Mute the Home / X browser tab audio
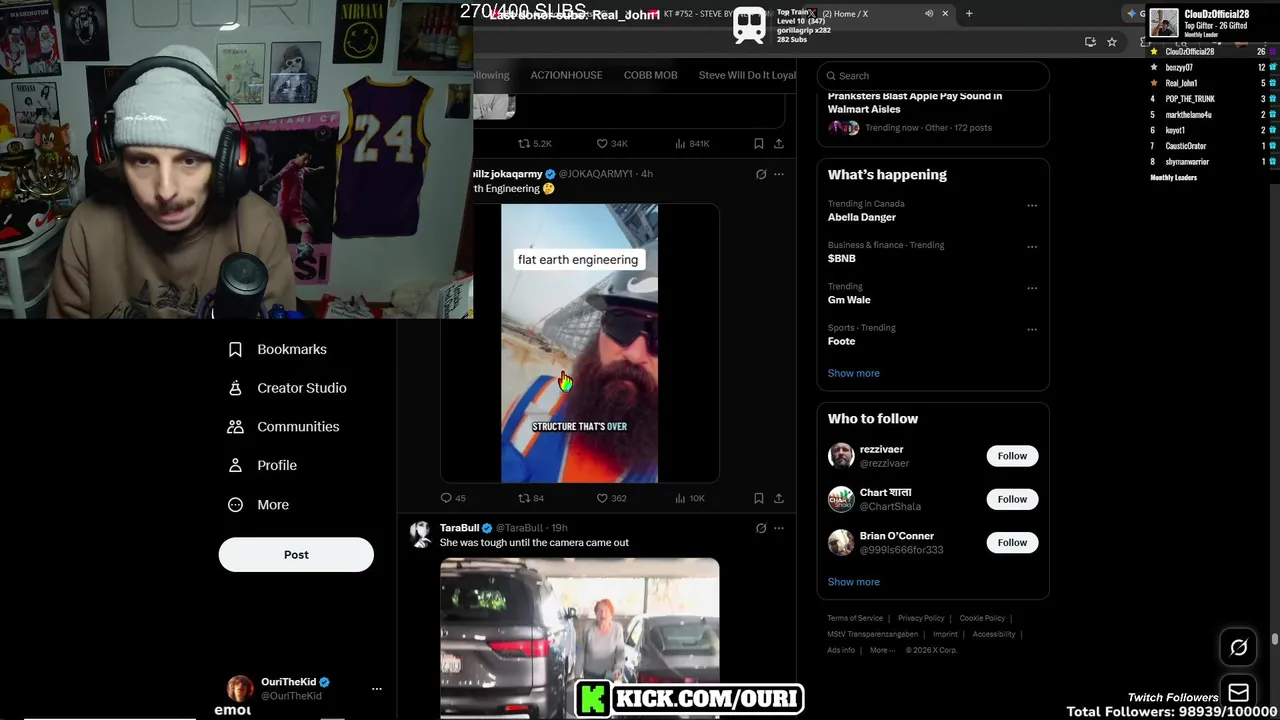 [929, 13]
